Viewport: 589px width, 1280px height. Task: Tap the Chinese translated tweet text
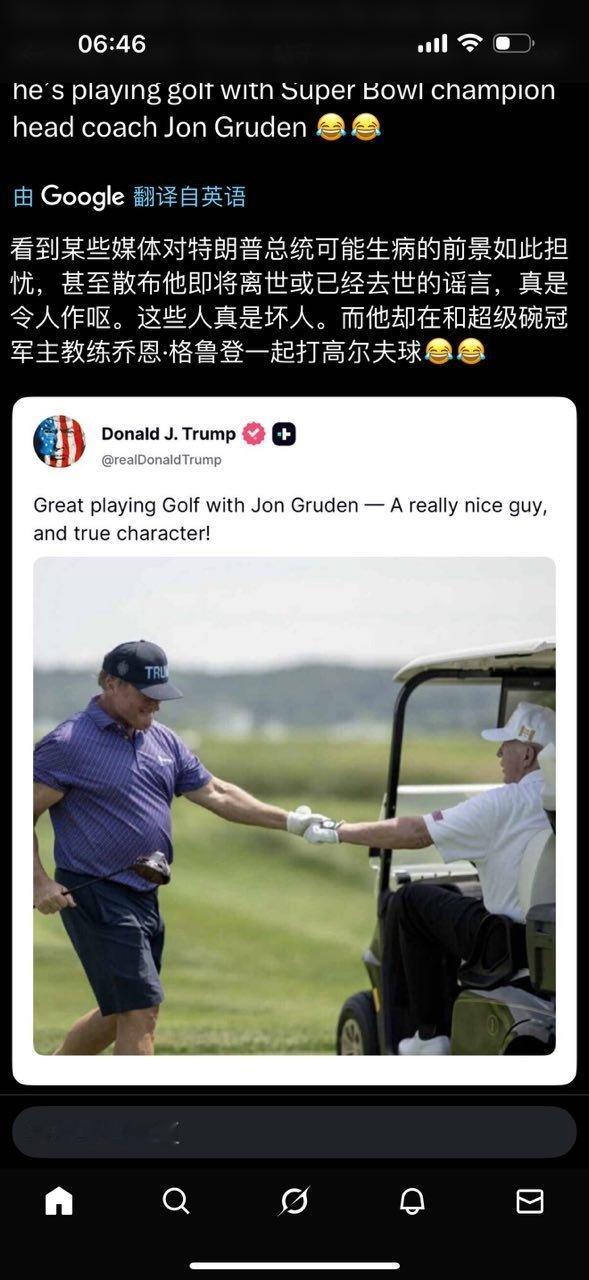coord(290,300)
